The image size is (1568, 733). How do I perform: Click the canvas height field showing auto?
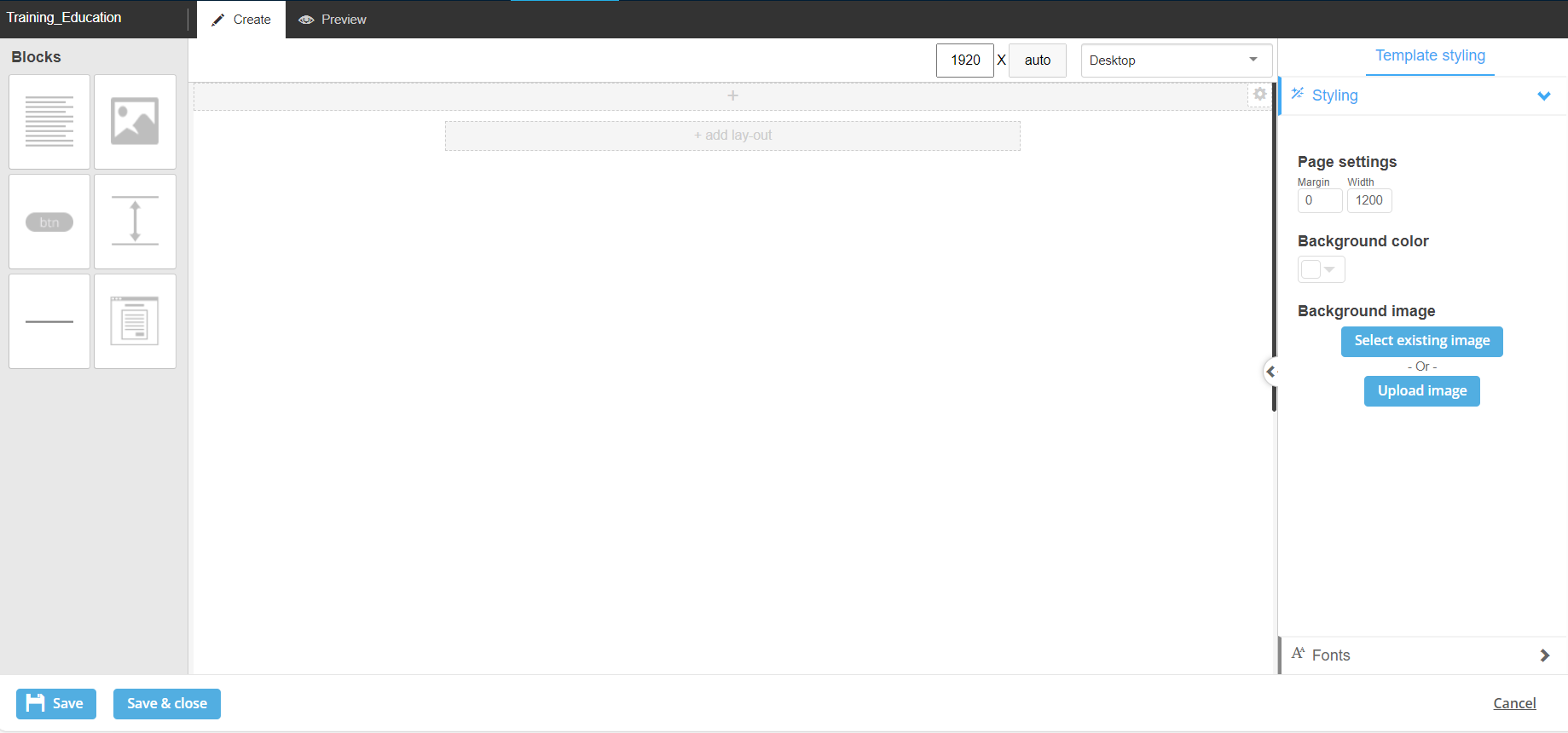tap(1038, 61)
